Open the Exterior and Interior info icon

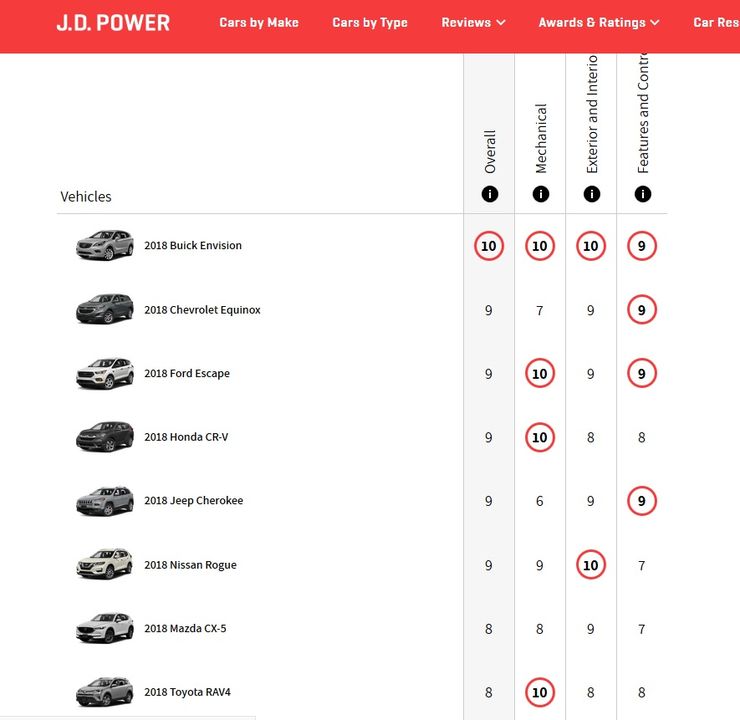point(591,194)
